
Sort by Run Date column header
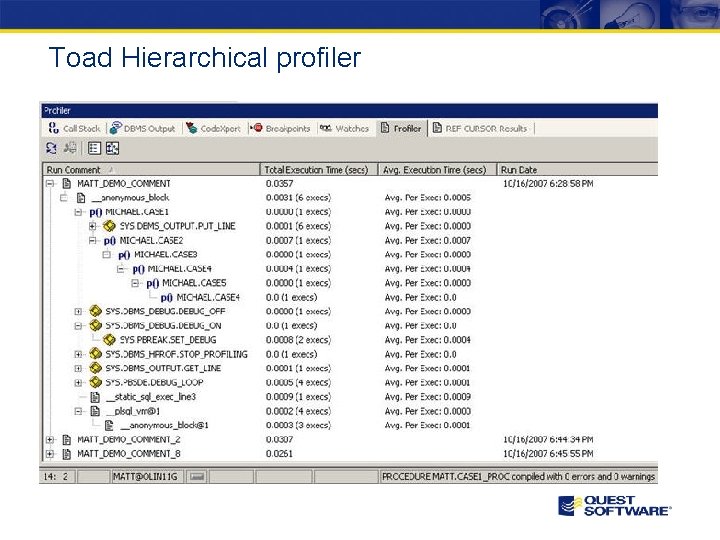point(577,170)
